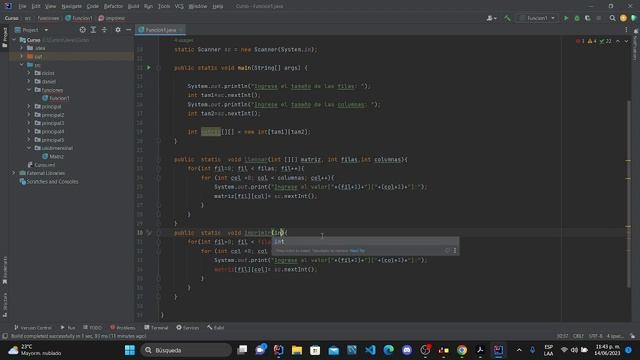Select the int completion suggestion
The height and width of the screenshot is (360, 640).
[x=365, y=242]
